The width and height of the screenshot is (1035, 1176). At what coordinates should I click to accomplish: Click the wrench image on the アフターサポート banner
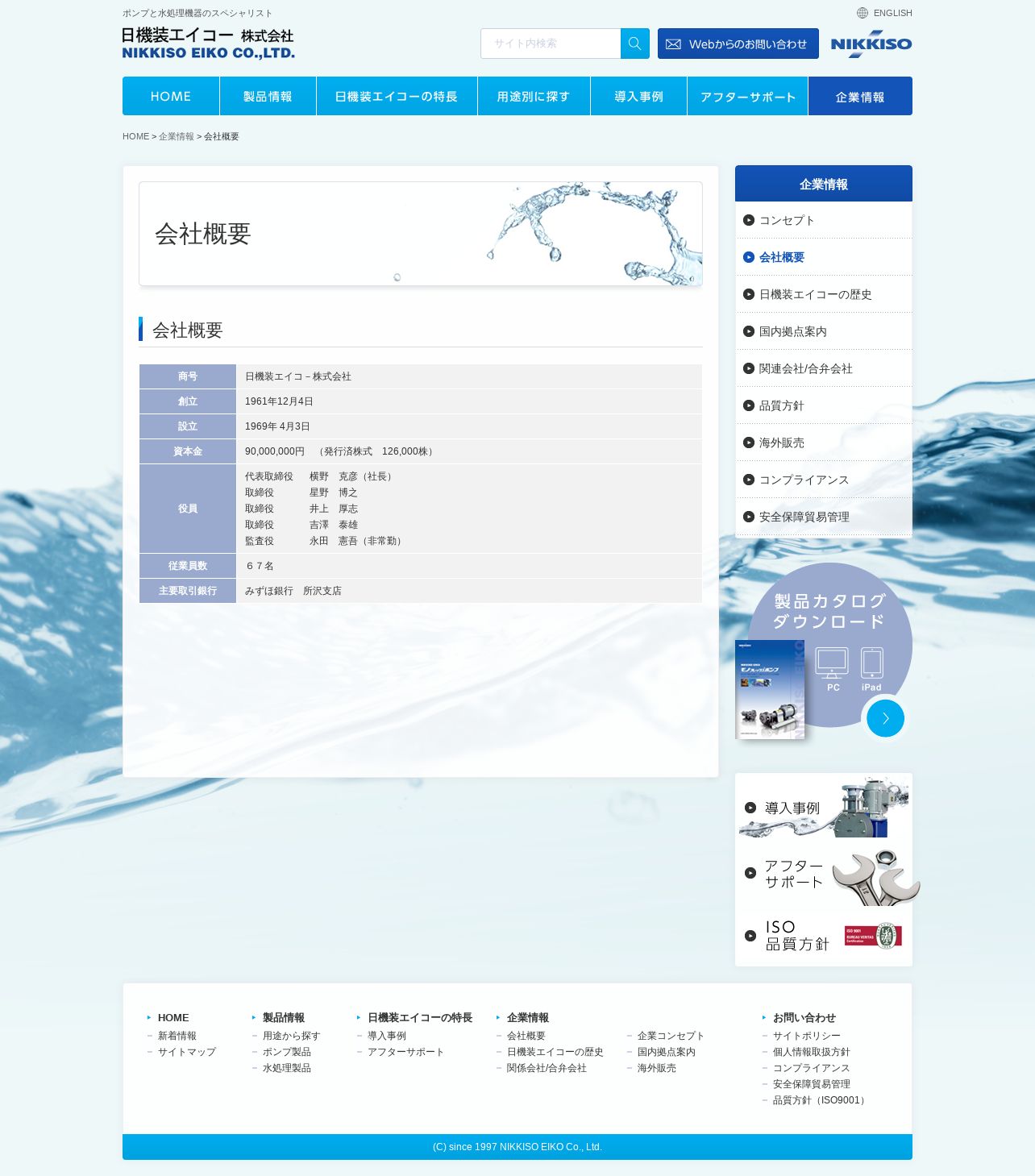pyautogui.click(x=875, y=877)
